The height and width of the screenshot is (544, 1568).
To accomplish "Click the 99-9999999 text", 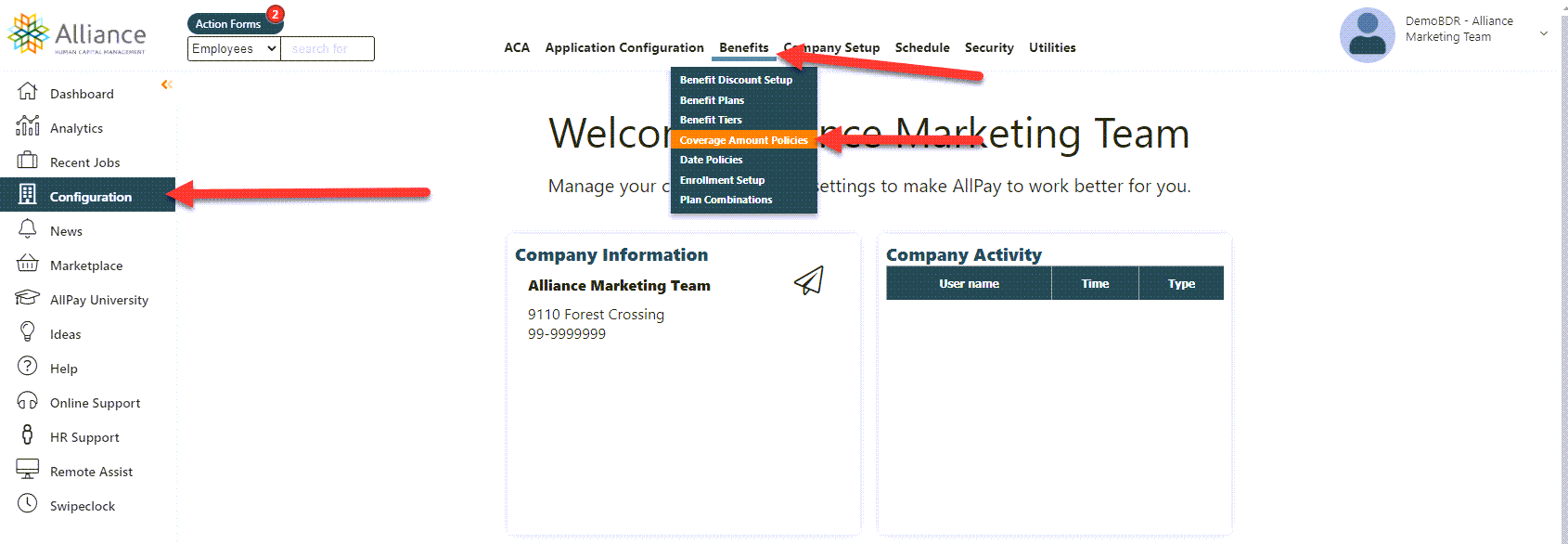I will [567, 334].
